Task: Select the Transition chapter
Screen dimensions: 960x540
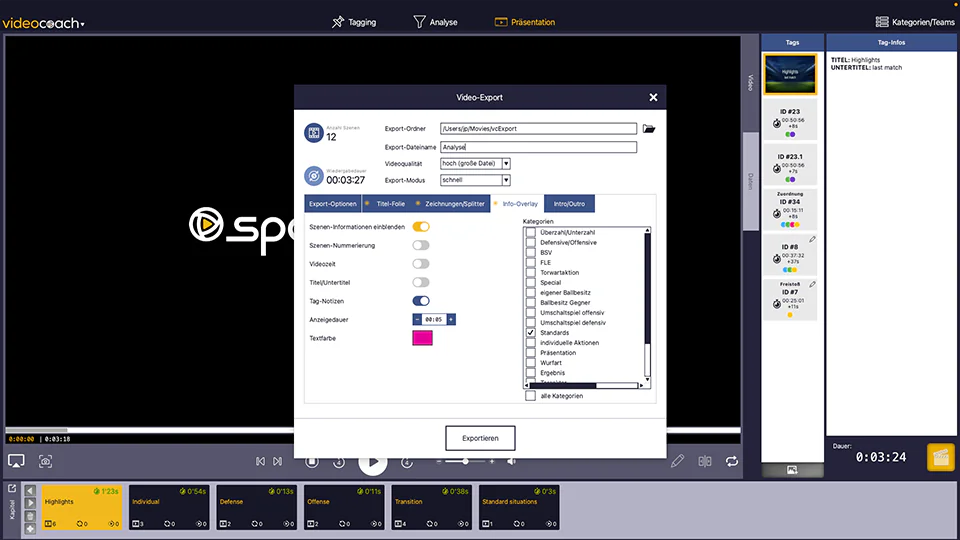Action: 432,507
